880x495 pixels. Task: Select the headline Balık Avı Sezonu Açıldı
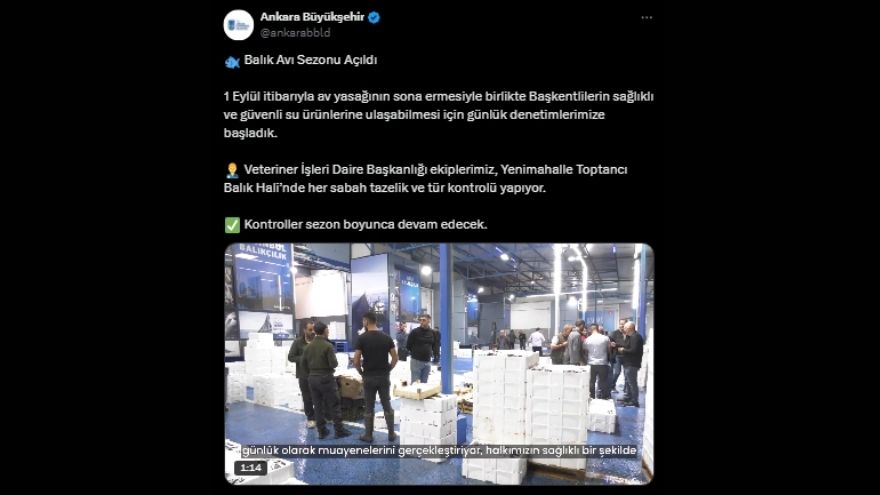click(310, 60)
